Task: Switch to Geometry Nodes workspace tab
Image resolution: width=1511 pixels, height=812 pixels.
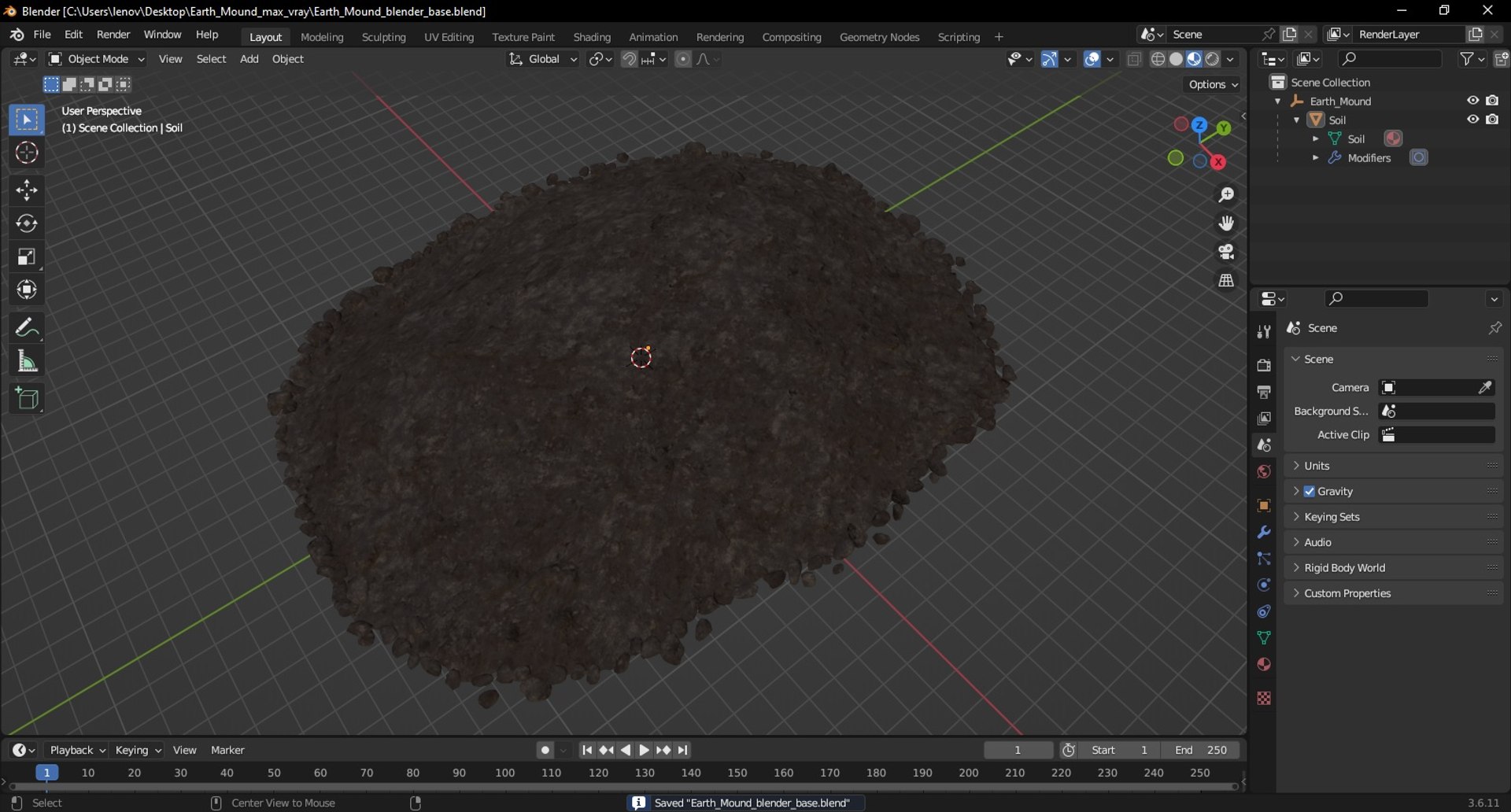Action: point(879,37)
